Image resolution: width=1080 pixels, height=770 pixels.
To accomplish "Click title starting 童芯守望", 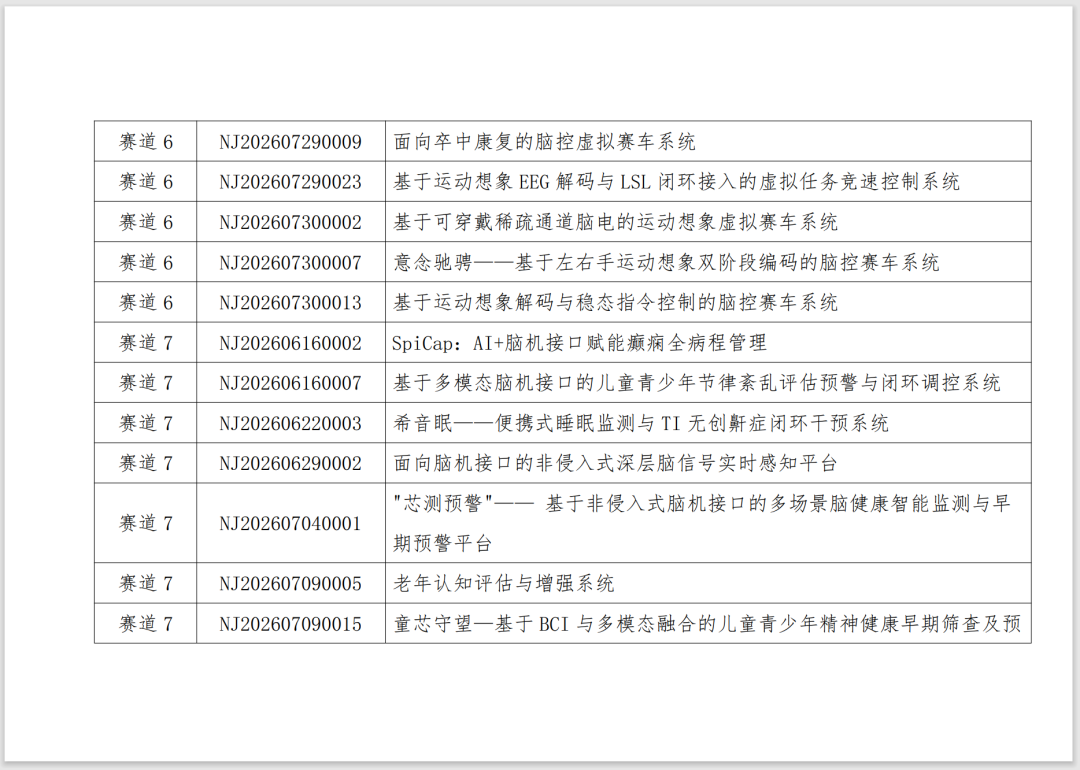I will pos(707,624).
